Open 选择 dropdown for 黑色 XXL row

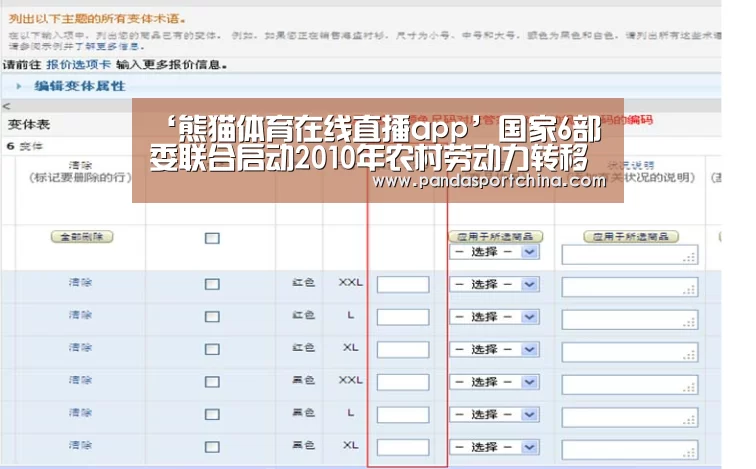click(494, 382)
